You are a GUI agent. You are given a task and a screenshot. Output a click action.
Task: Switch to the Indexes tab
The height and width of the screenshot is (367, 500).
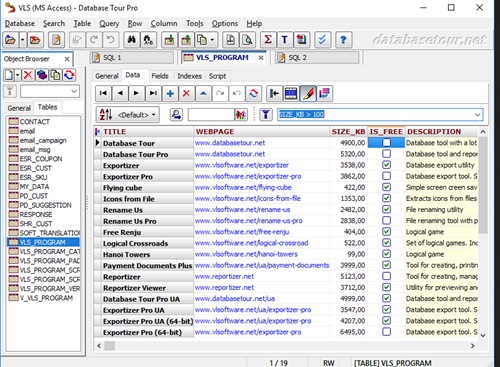189,76
